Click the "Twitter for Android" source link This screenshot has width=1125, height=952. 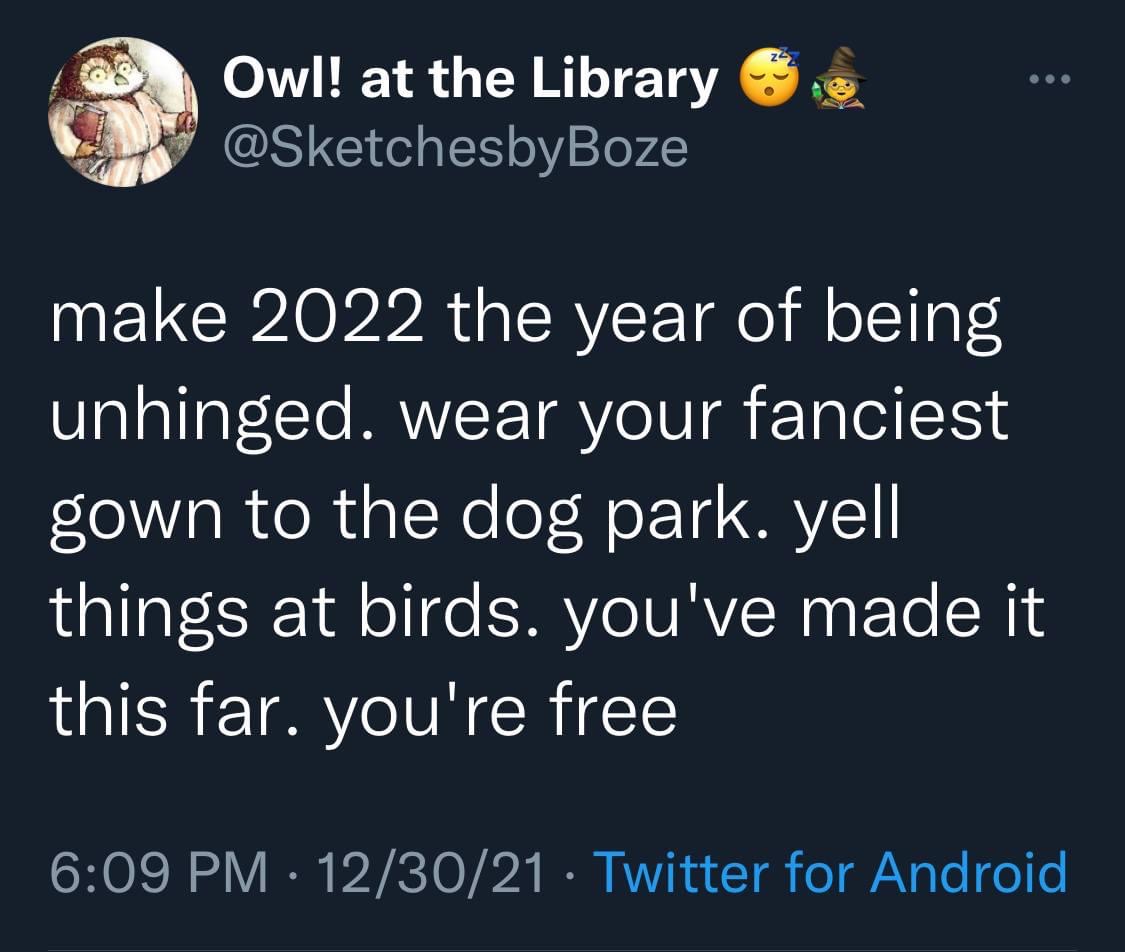click(x=830, y=871)
